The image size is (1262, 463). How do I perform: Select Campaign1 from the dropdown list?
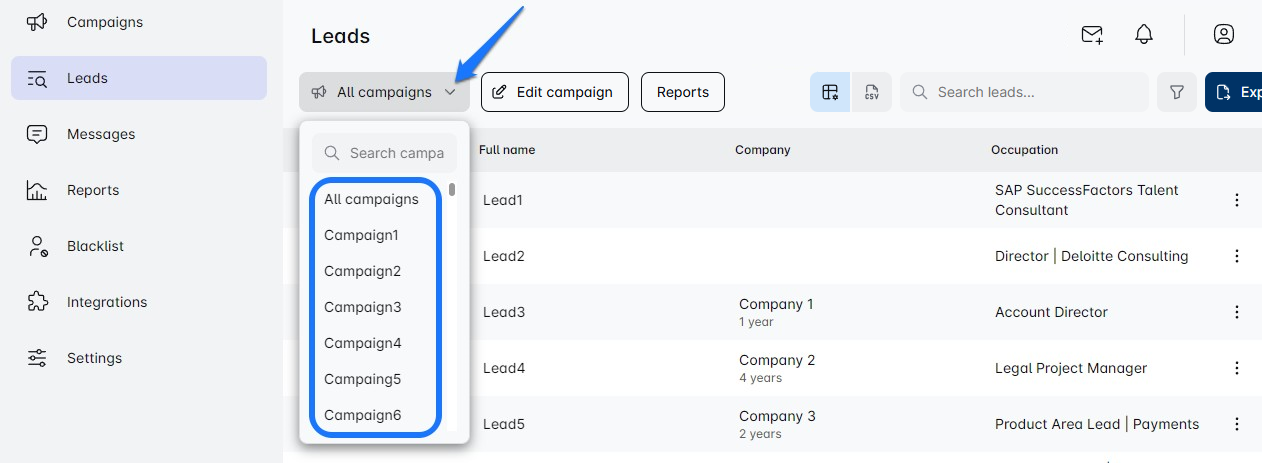tap(361, 235)
